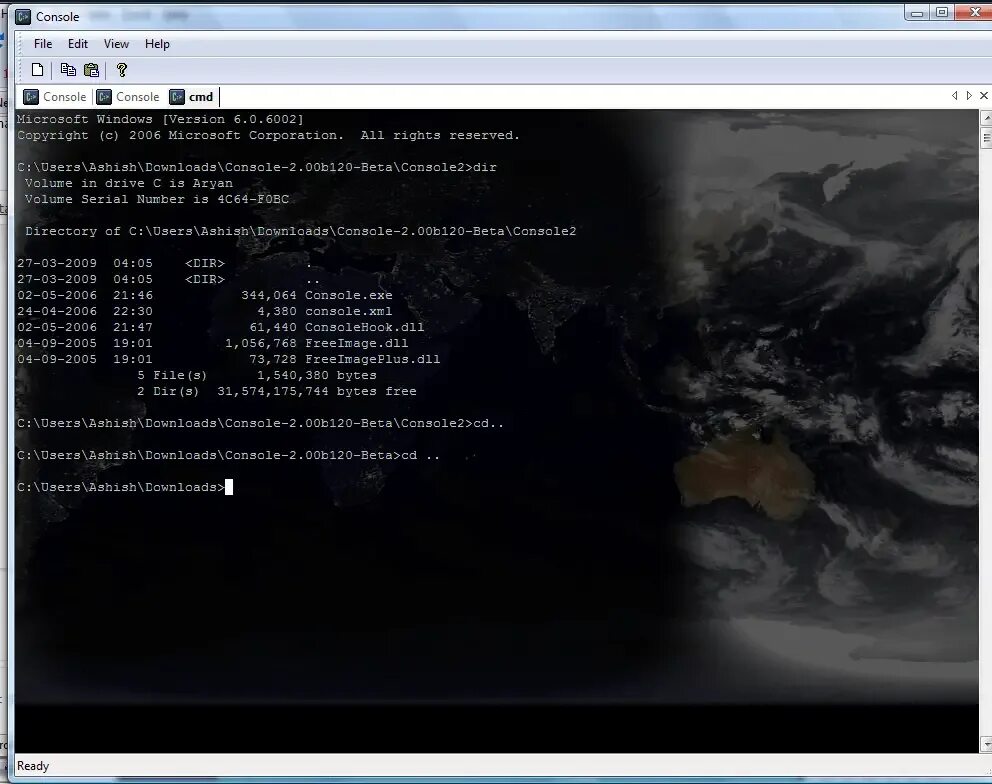Open help via the question mark icon
The image size is (992, 784).
pyautogui.click(x=122, y=69)
